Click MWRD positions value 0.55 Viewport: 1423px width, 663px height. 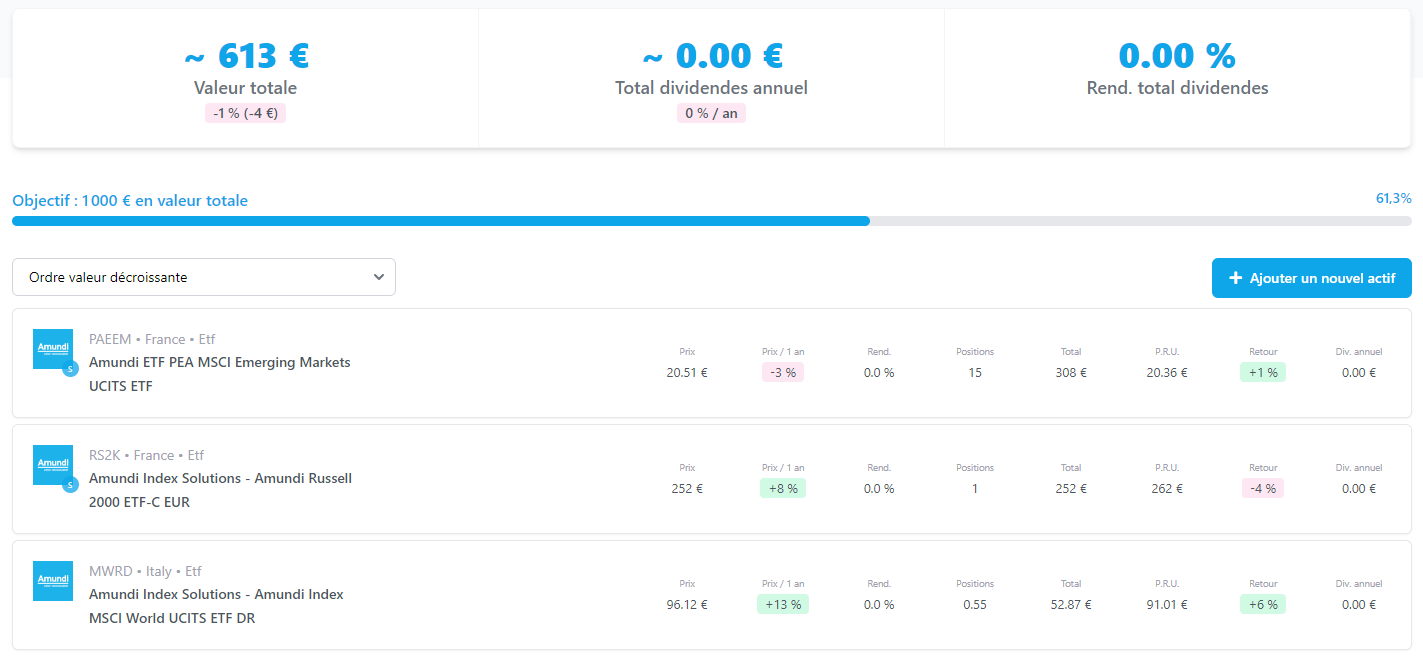click(975, 605)
